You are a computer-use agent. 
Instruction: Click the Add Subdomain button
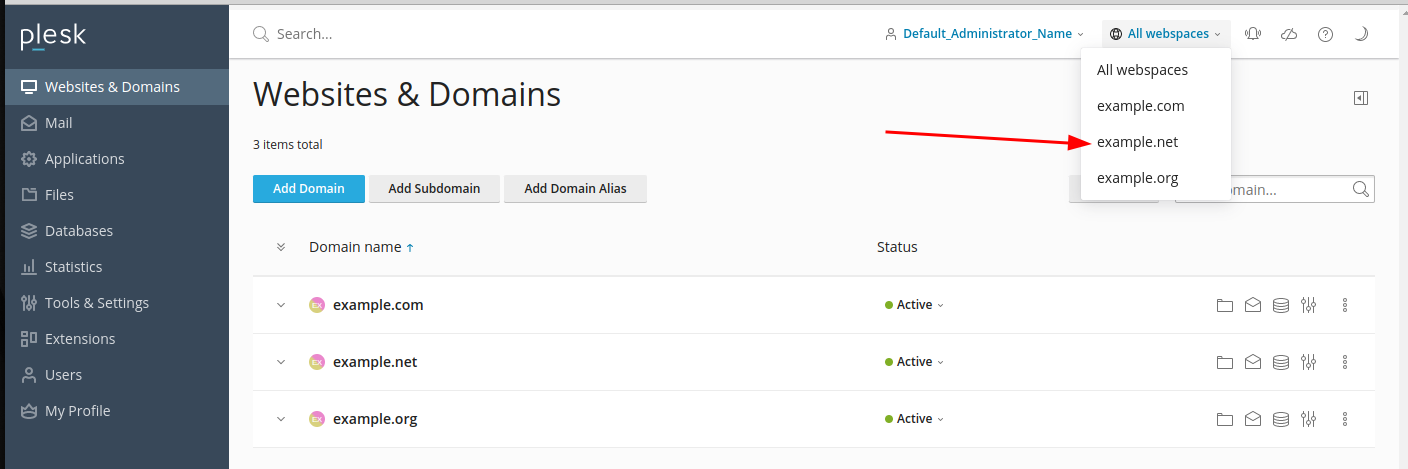tap(434, 189)
